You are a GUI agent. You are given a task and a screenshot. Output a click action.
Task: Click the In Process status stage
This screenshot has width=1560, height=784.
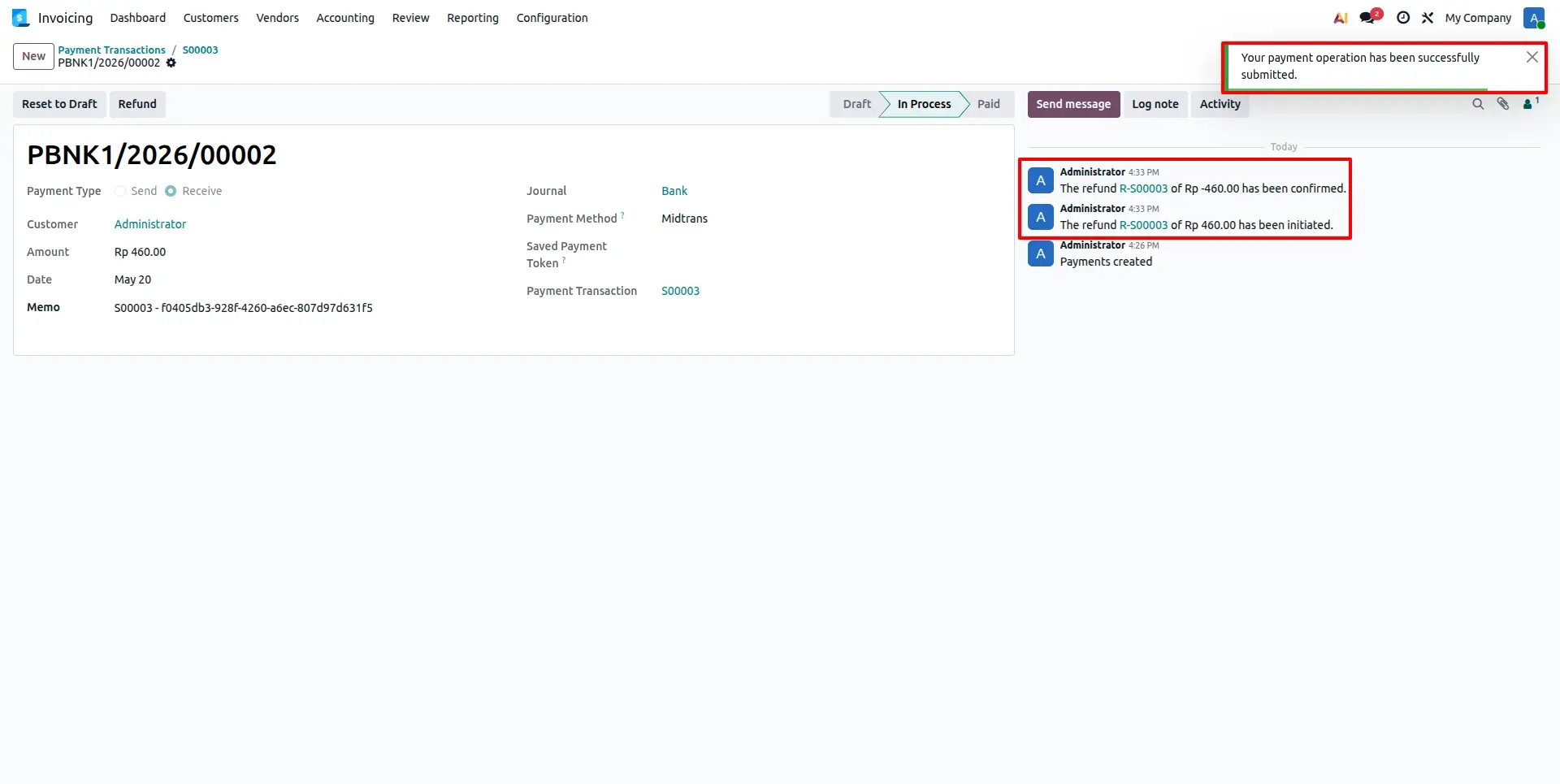pos(924,104)
